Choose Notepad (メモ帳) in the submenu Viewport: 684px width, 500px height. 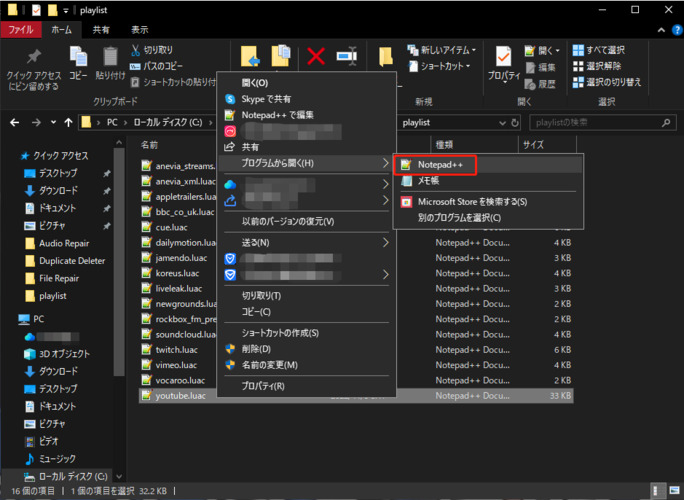click(488, 181)
